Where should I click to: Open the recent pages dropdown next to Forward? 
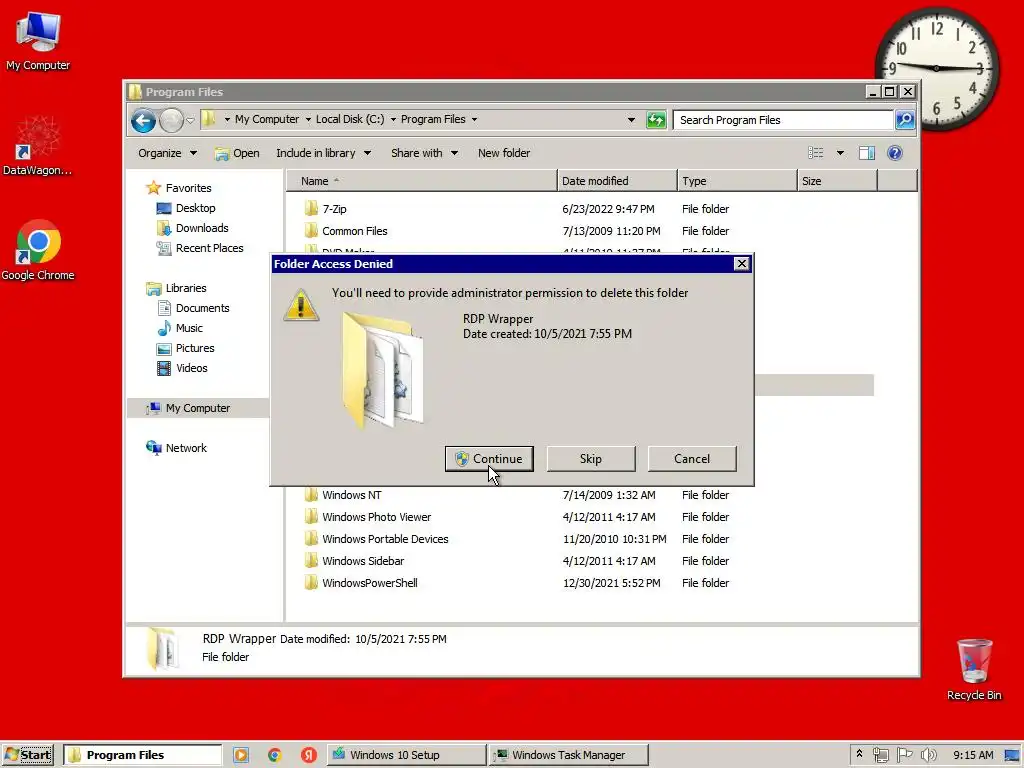pos(190,120)
